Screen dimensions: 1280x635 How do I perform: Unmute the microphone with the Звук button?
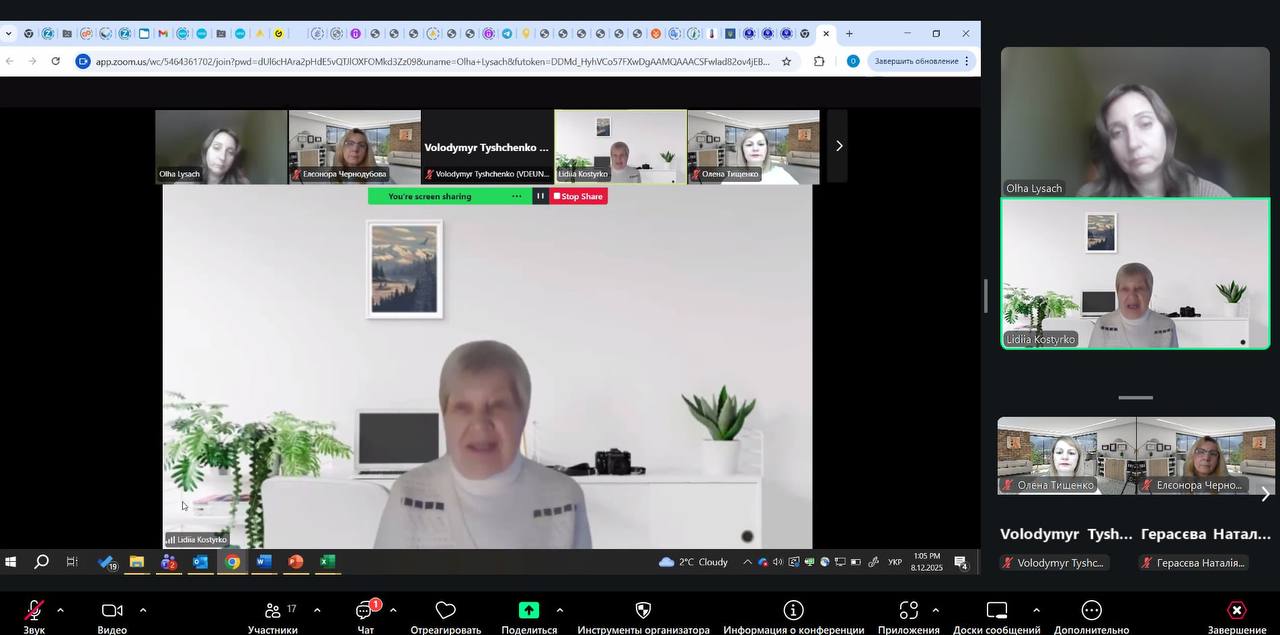pos(34,611)
